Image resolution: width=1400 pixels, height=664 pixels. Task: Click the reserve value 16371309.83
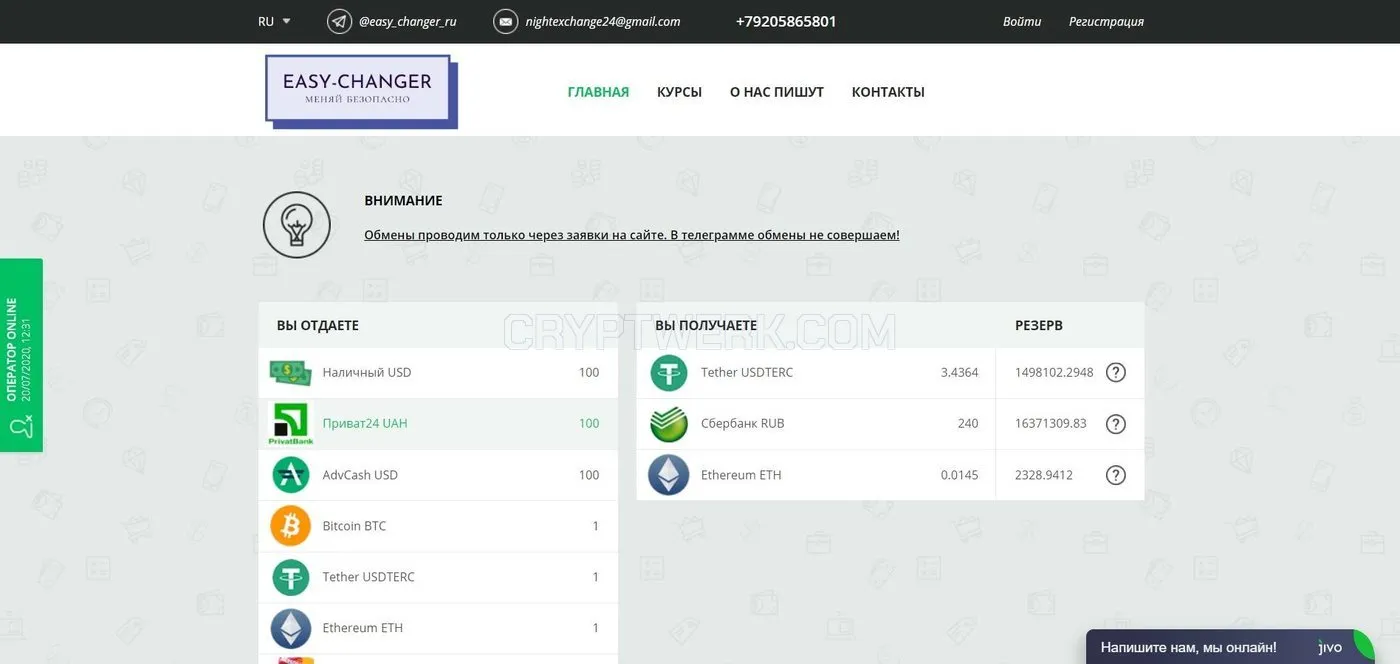1050,423
